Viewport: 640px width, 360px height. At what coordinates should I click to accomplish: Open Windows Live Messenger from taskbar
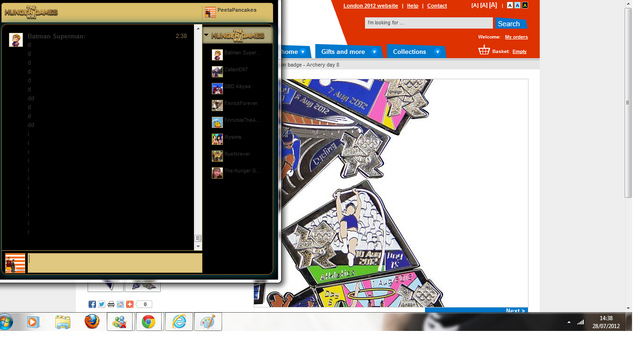(x=120, y=322)
